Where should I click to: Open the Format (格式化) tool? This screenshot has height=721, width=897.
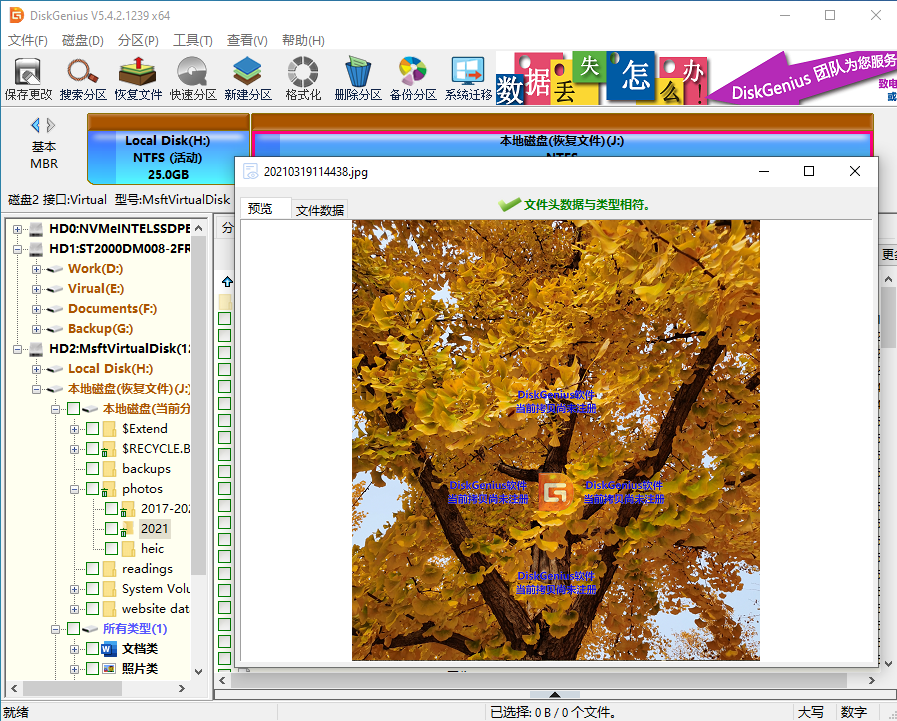303,78
